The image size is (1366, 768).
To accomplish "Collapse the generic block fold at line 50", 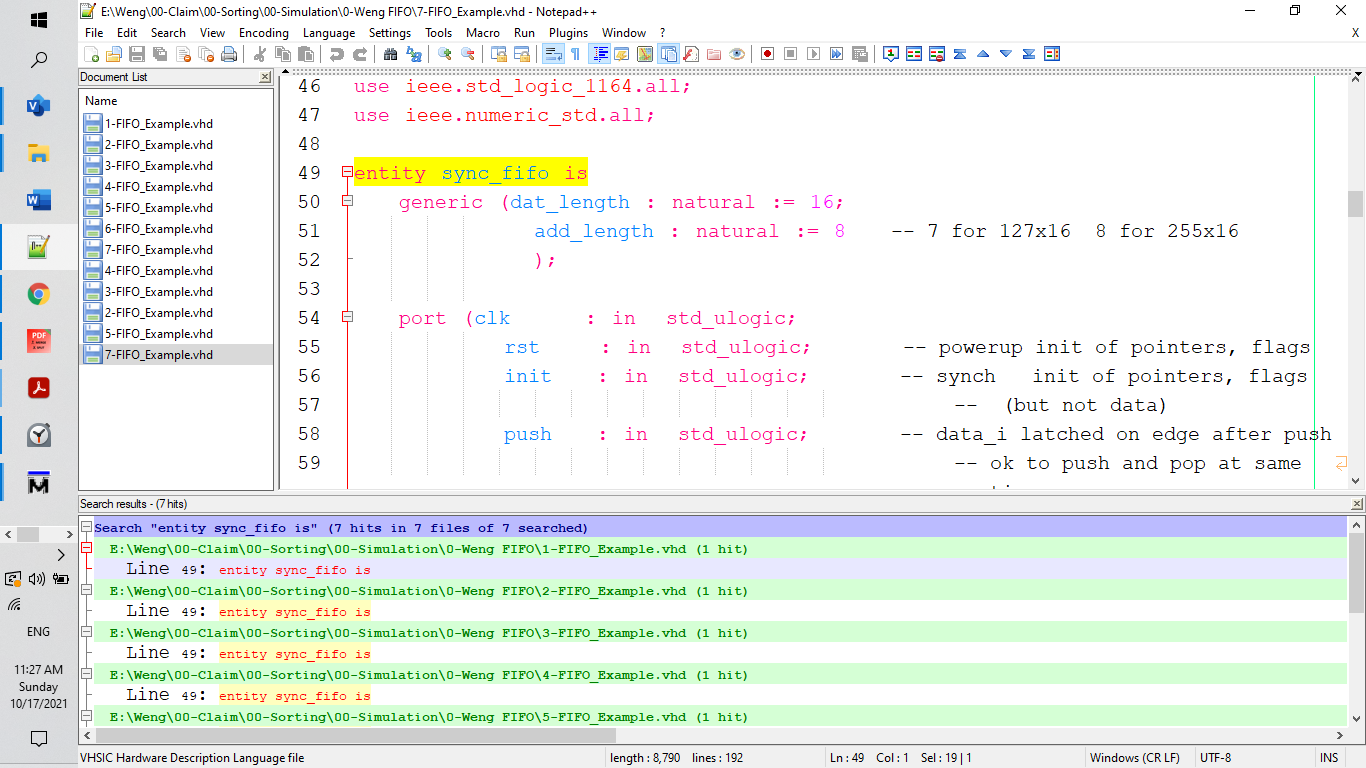I will coord(347,202).
